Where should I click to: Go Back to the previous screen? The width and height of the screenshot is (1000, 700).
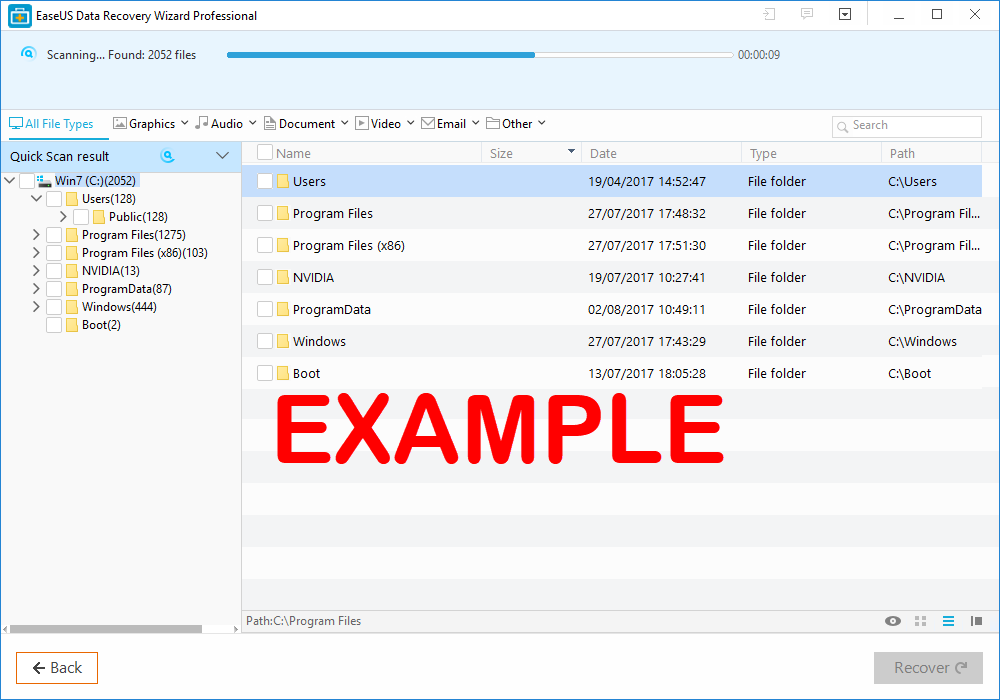[x=57, y=667]
